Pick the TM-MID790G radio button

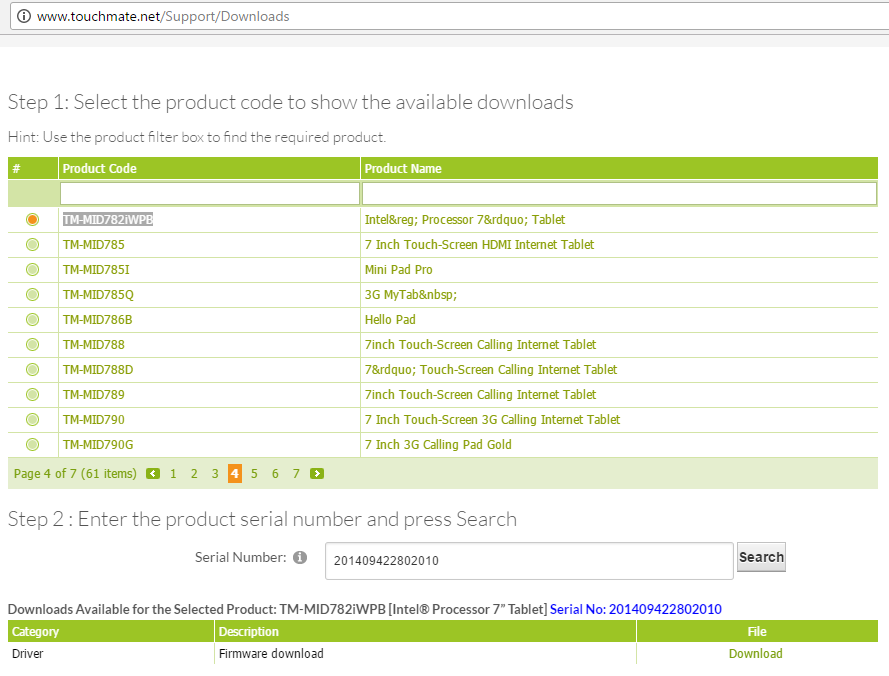[x=33, y=445]
